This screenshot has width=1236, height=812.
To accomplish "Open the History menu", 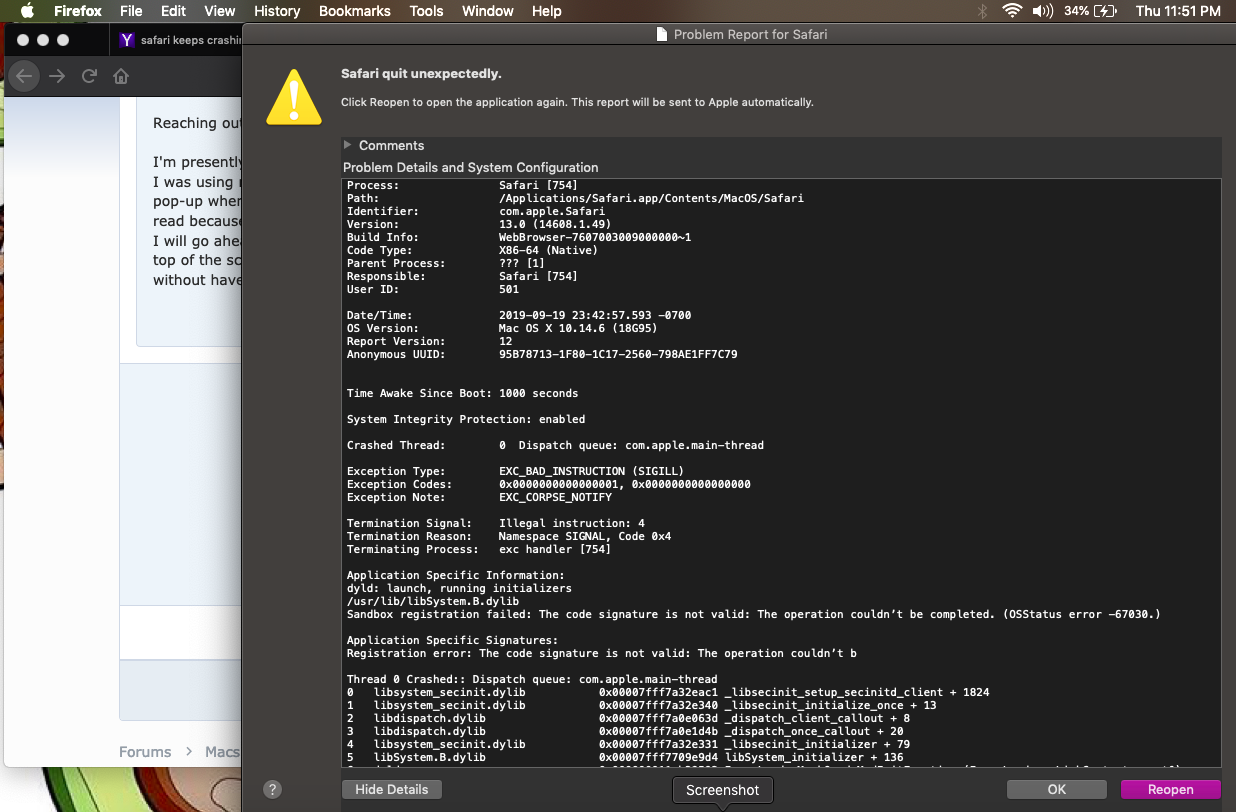I will coord(277,11).
